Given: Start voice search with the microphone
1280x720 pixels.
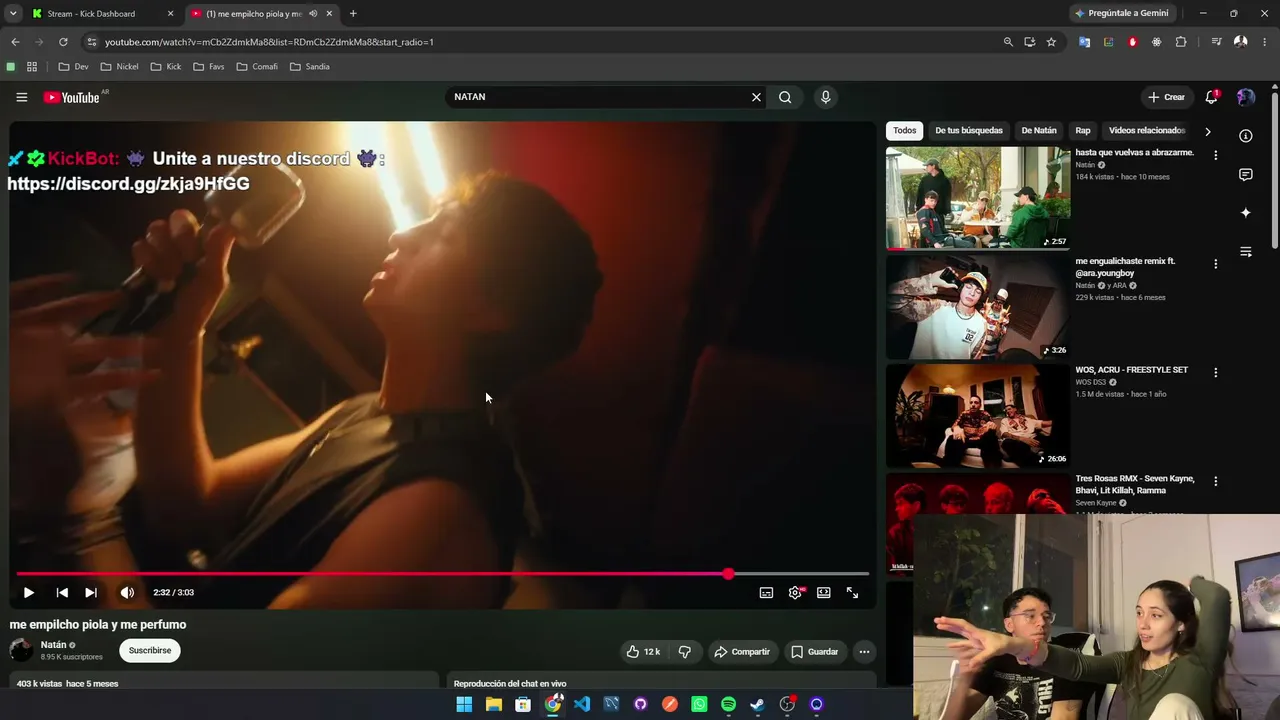Looking at the screenshot, I should [825, 97].
